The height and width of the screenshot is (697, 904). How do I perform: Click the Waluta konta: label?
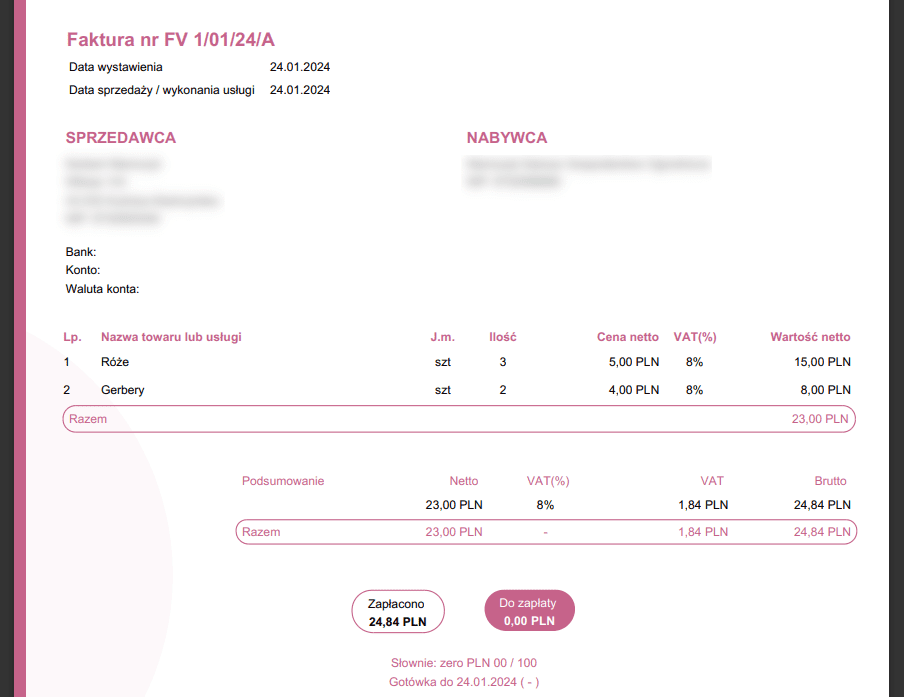pos(102,289)
